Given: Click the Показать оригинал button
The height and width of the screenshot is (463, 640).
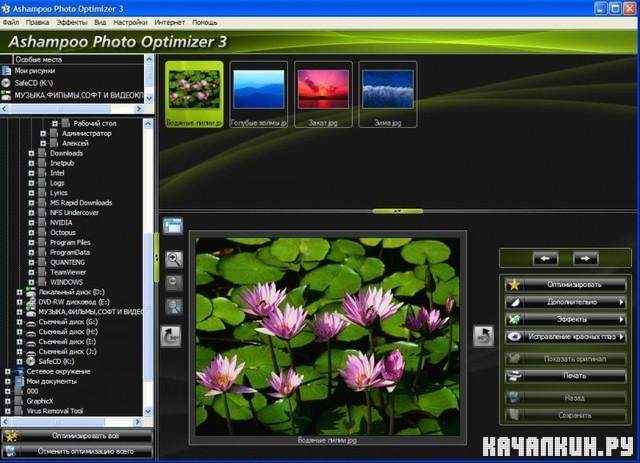Looking at the screenshot, I should click(566, 359).
